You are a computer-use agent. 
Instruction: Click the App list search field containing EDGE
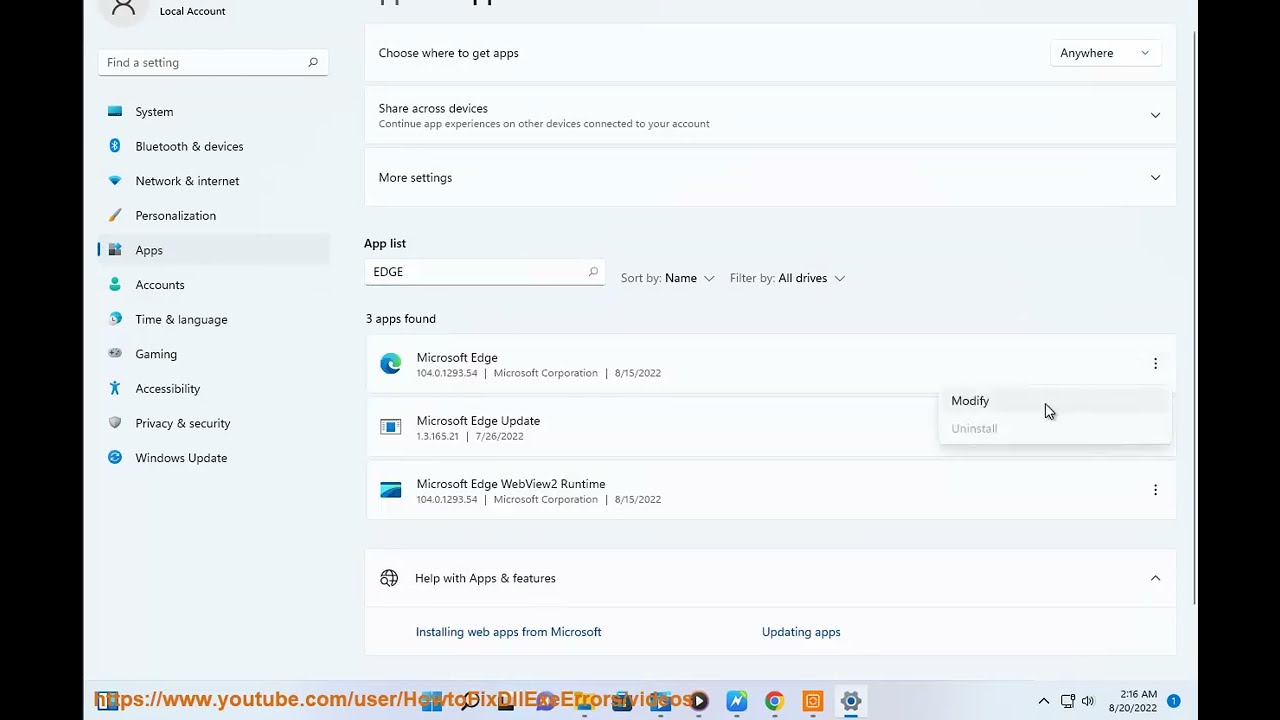click(x=485, y=272)
